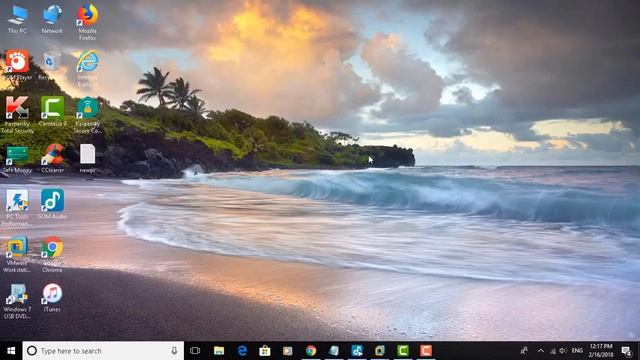The width and height of the screenshot is (640, 360).
Task: Select the Internet Explorer desktop shortcut
Action: 87,69
